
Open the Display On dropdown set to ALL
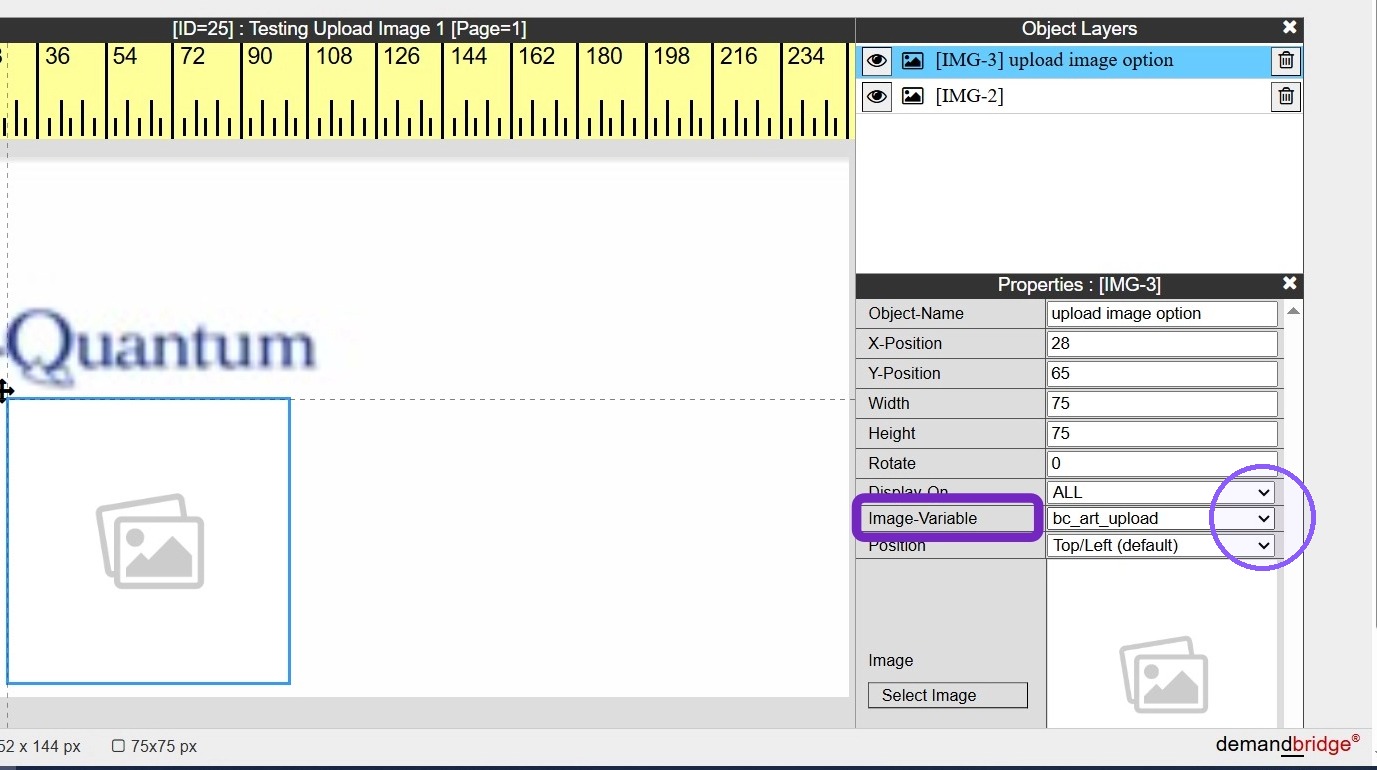coord(1162,492)
